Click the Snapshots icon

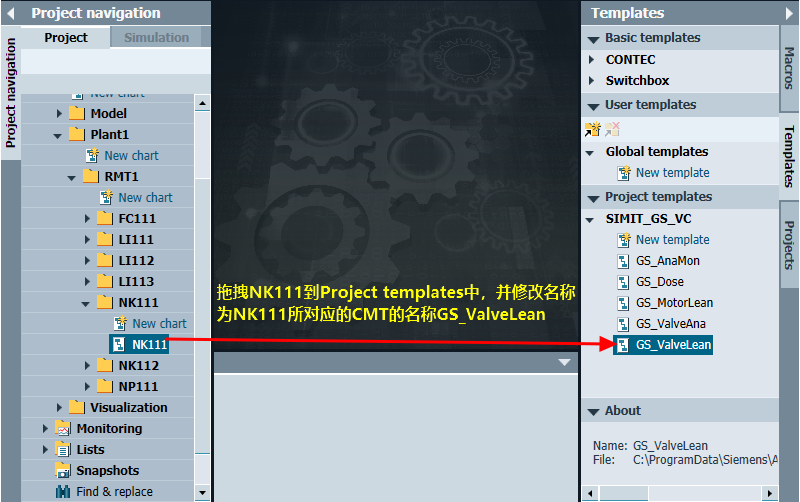pos(63,470)
